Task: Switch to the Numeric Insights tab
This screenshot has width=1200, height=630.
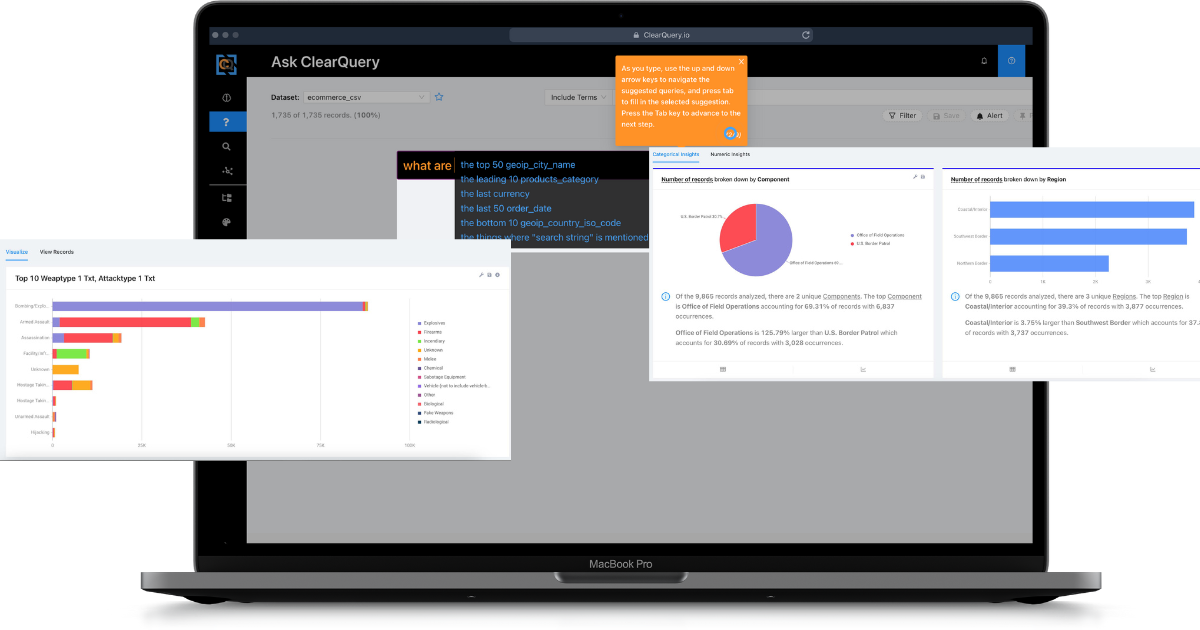Action: pos(729,154)
